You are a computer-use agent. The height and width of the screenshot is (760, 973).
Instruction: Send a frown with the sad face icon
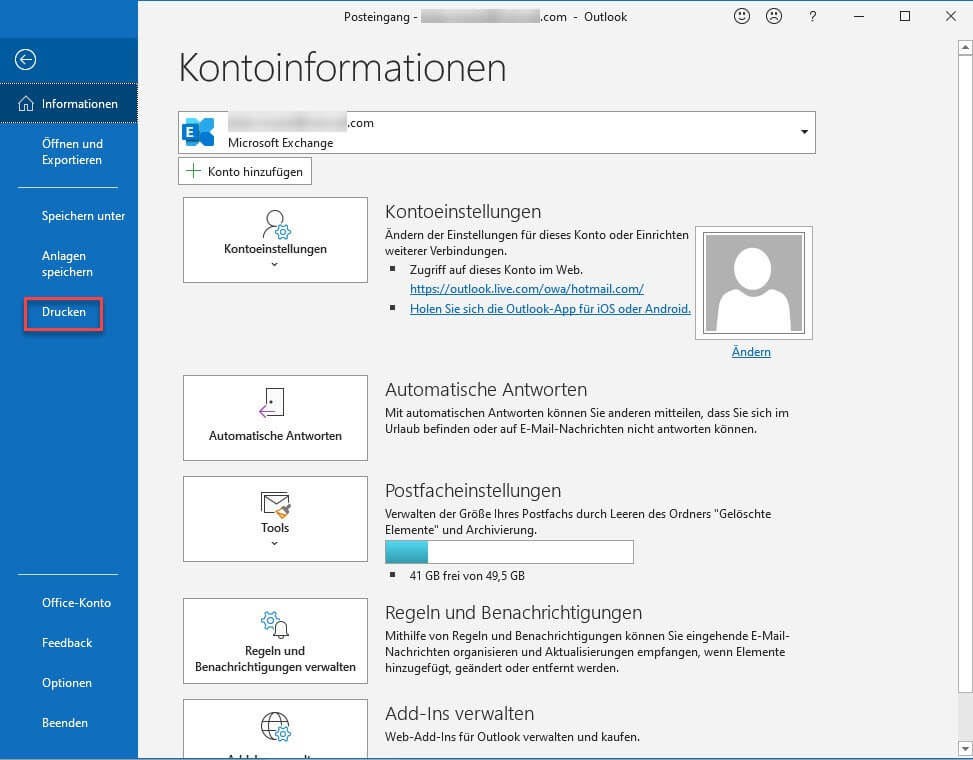tap(774, 17)
